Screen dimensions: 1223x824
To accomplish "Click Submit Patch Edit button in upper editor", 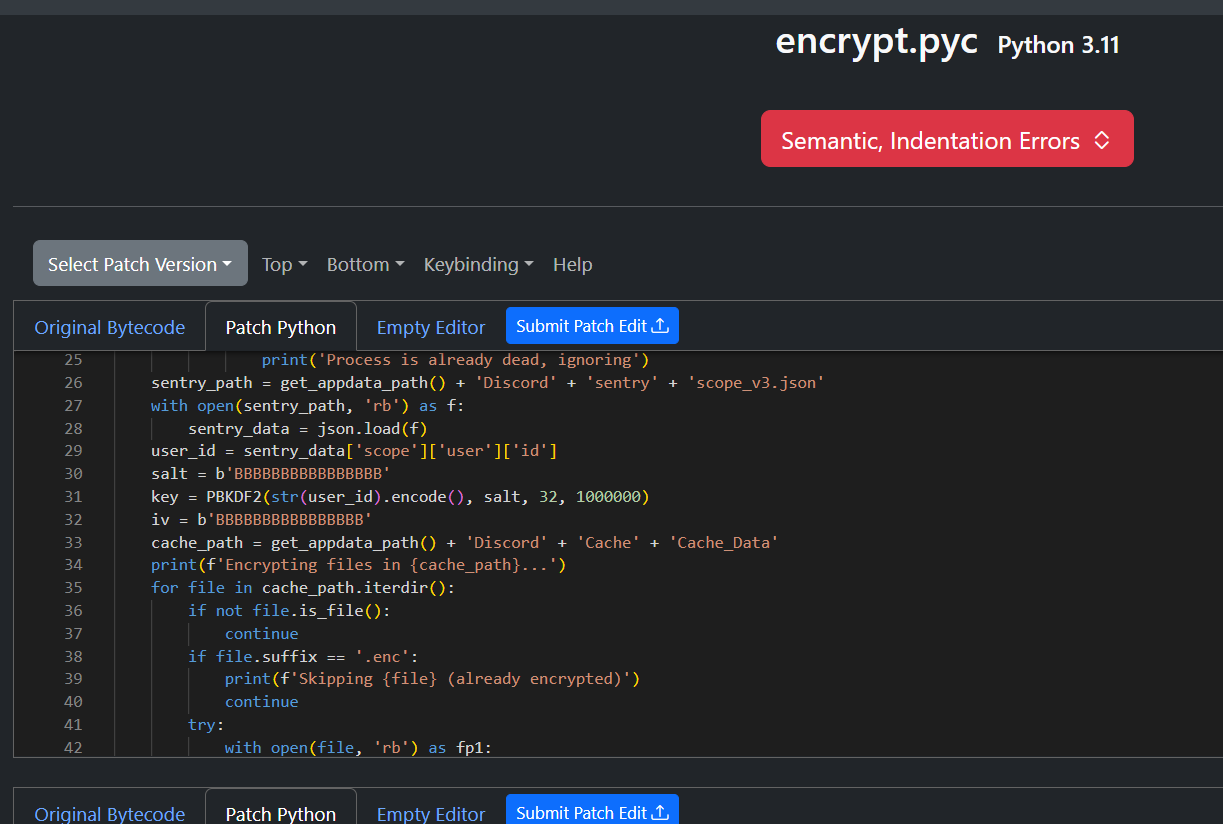I will (592, 325).
